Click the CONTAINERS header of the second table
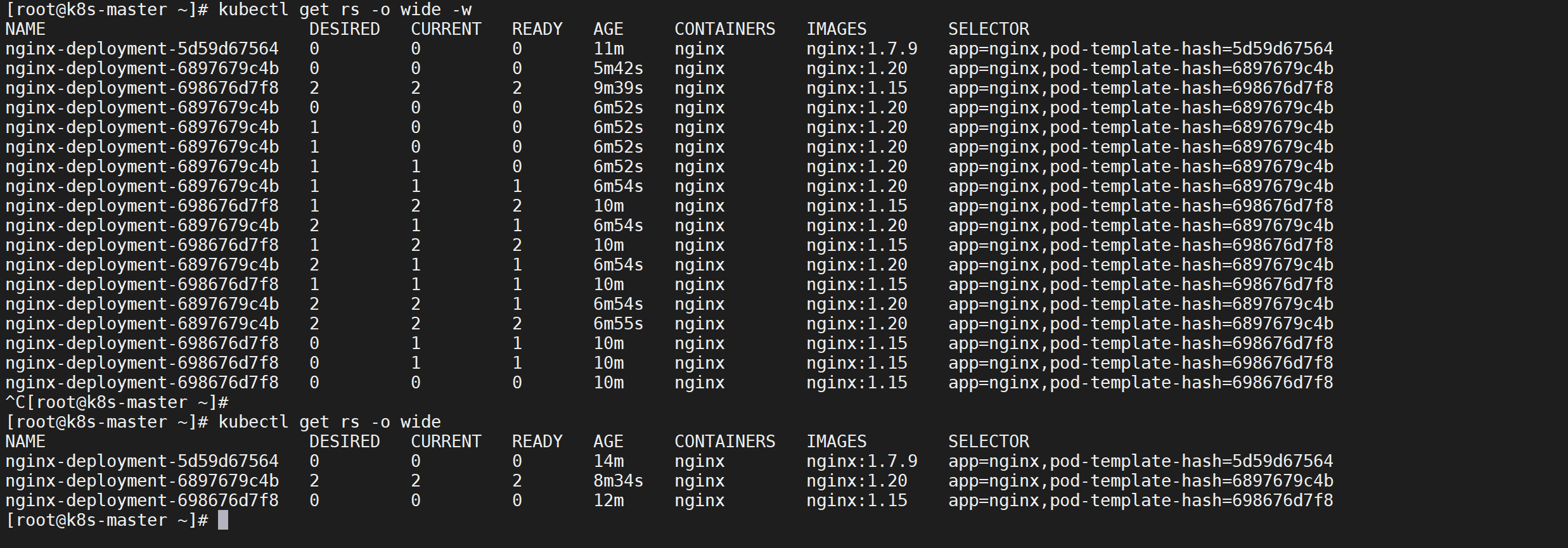Viewport: 1568px width, 548px height. pos(725,442)
